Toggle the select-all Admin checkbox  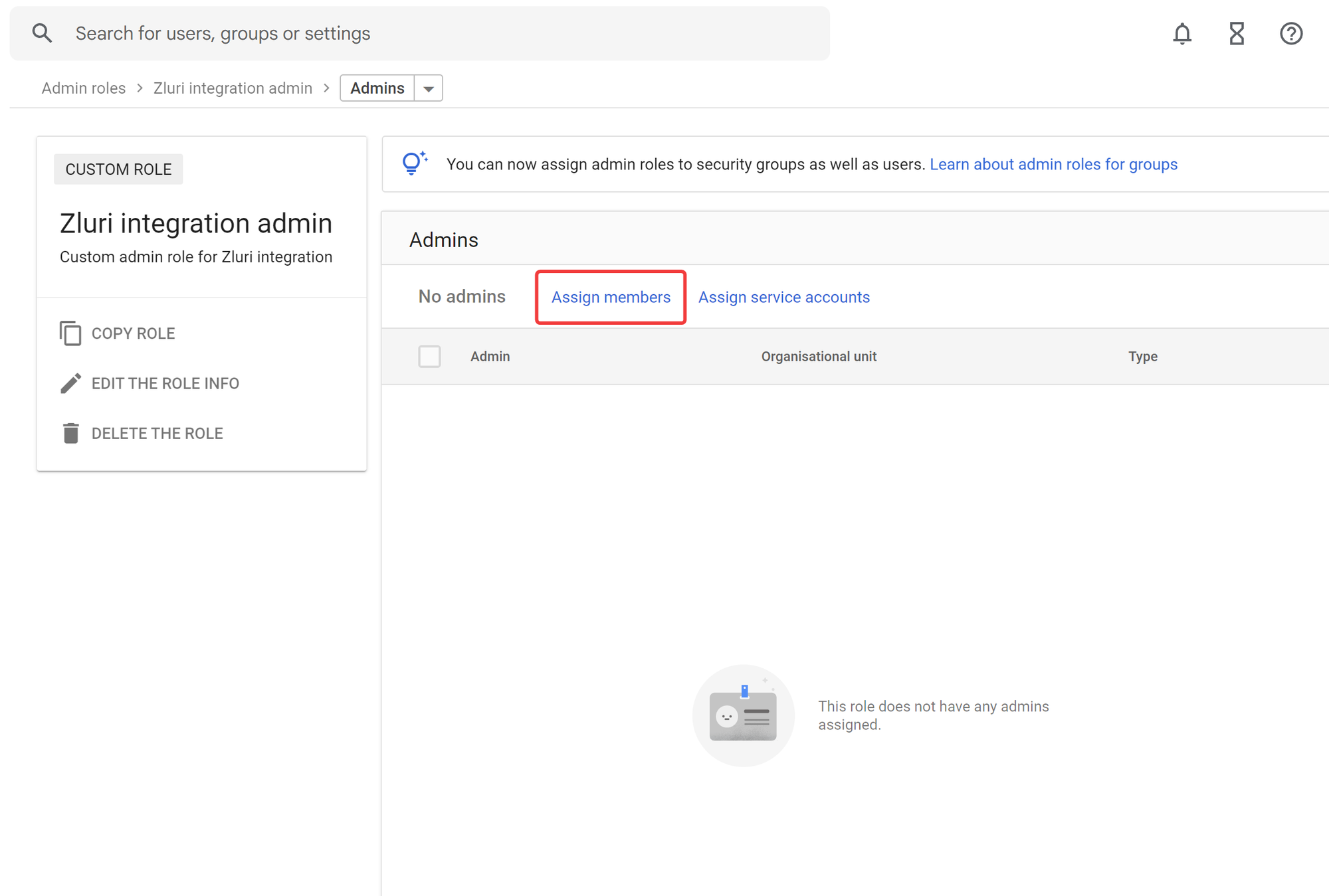(429, 357)
